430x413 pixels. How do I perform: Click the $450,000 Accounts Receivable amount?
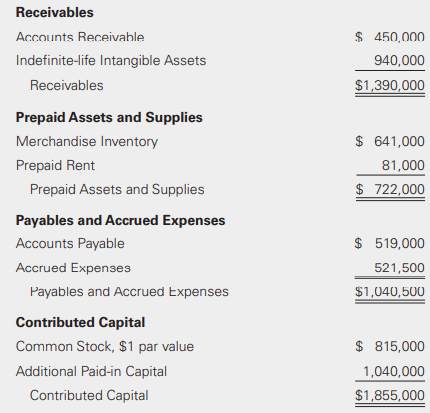390,37
